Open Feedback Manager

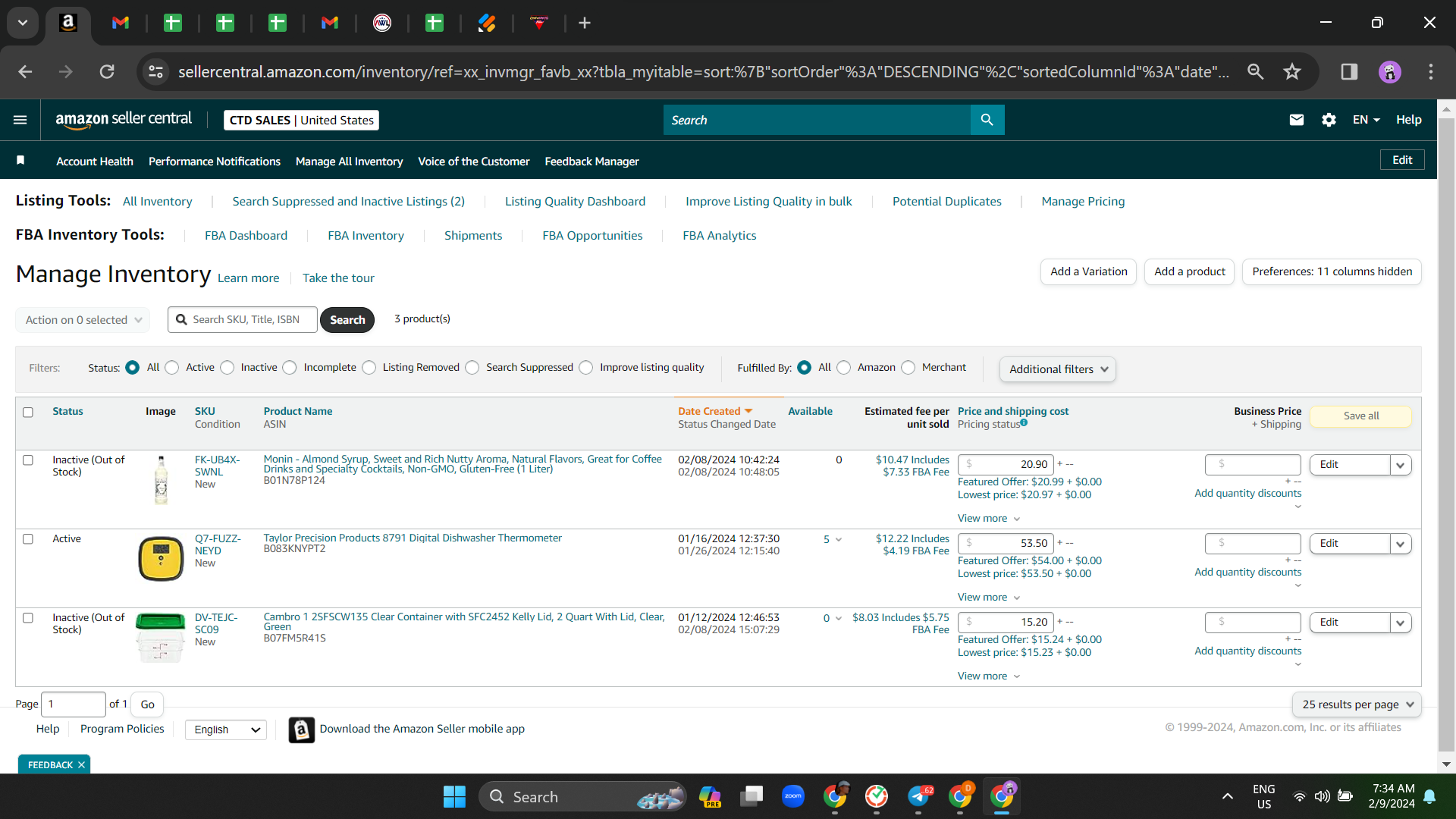pos(591,162)
